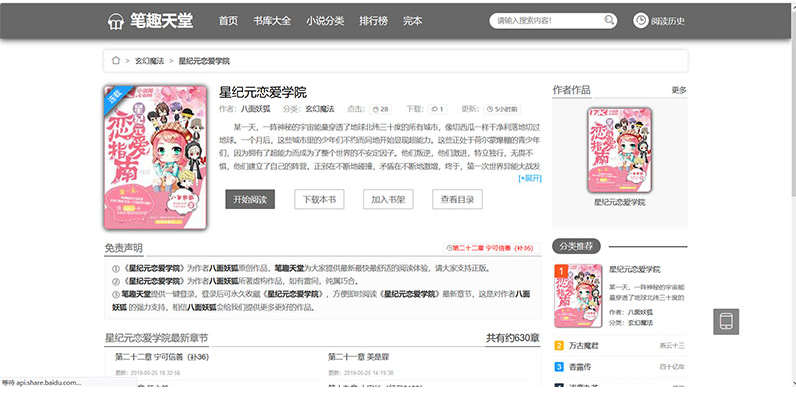Open chapter 第二十二章 宁可信善 (补36) in the chapter list
The width and height of the screenshot is (796, 419).
click(162, 357)
